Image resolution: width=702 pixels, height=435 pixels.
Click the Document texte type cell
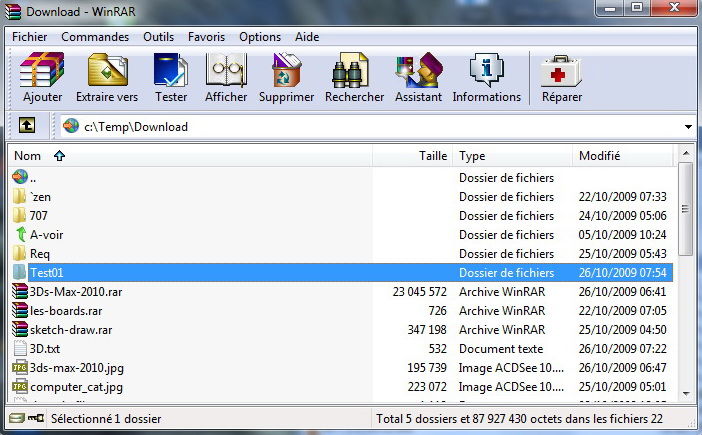(501, 349)
